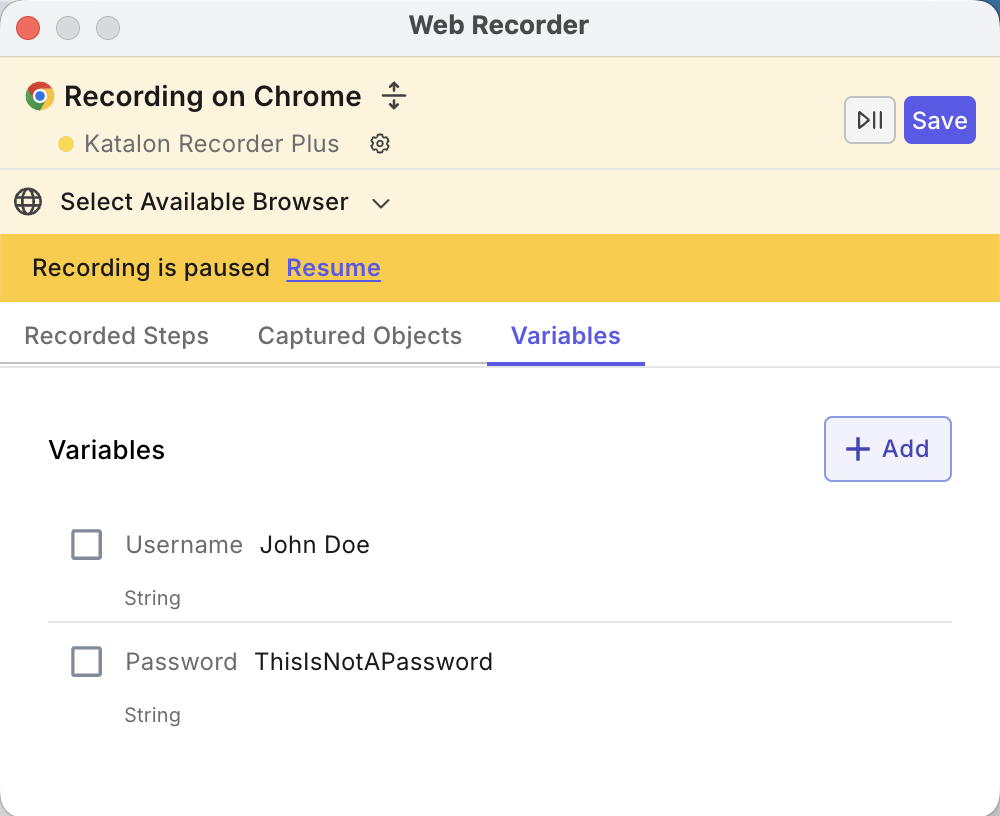Open the Select Available Browser dropdown
The width and height of the screenshot is (1000, 816).
coord(204,202)
